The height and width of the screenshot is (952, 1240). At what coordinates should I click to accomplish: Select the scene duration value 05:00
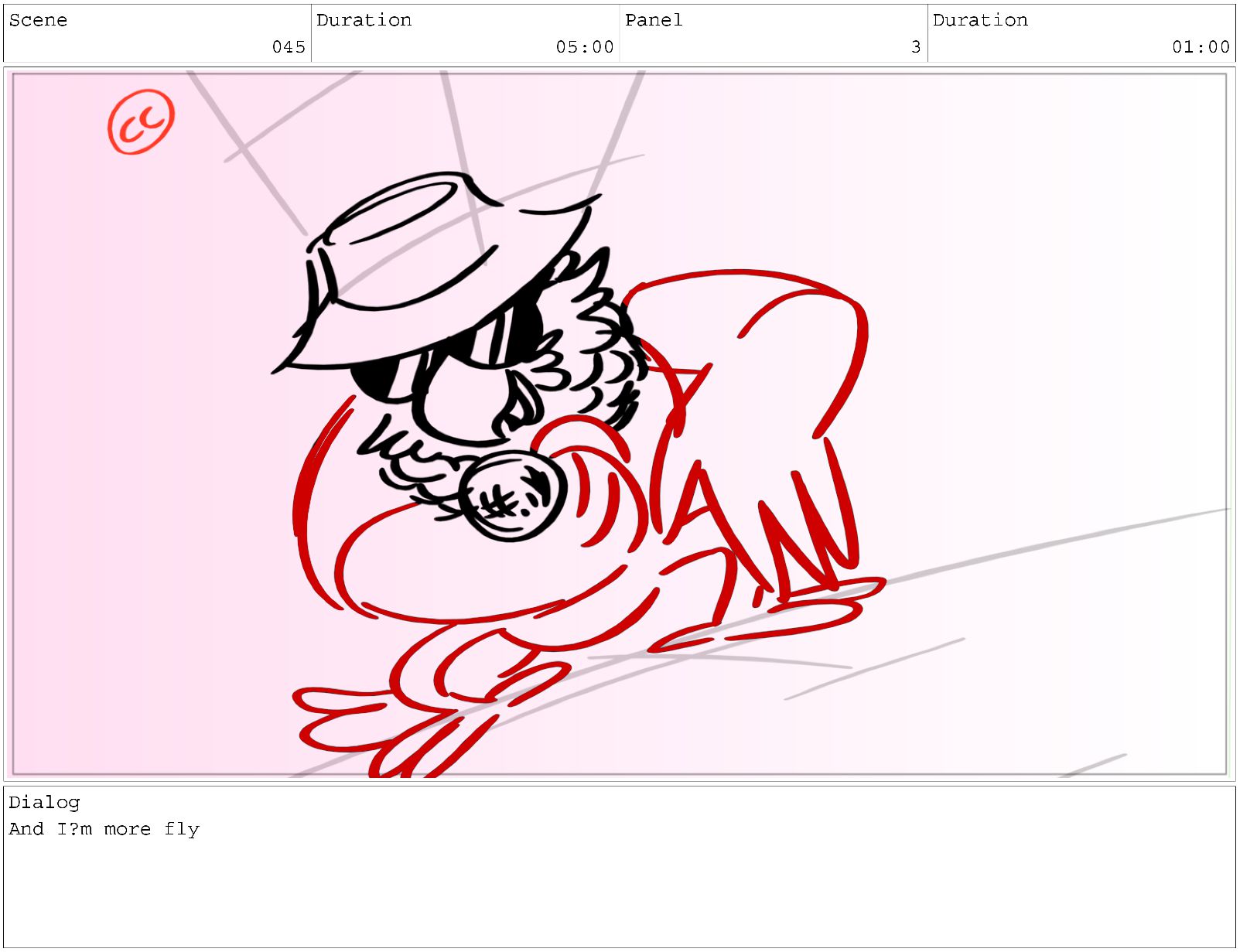[x=585, y=47]
